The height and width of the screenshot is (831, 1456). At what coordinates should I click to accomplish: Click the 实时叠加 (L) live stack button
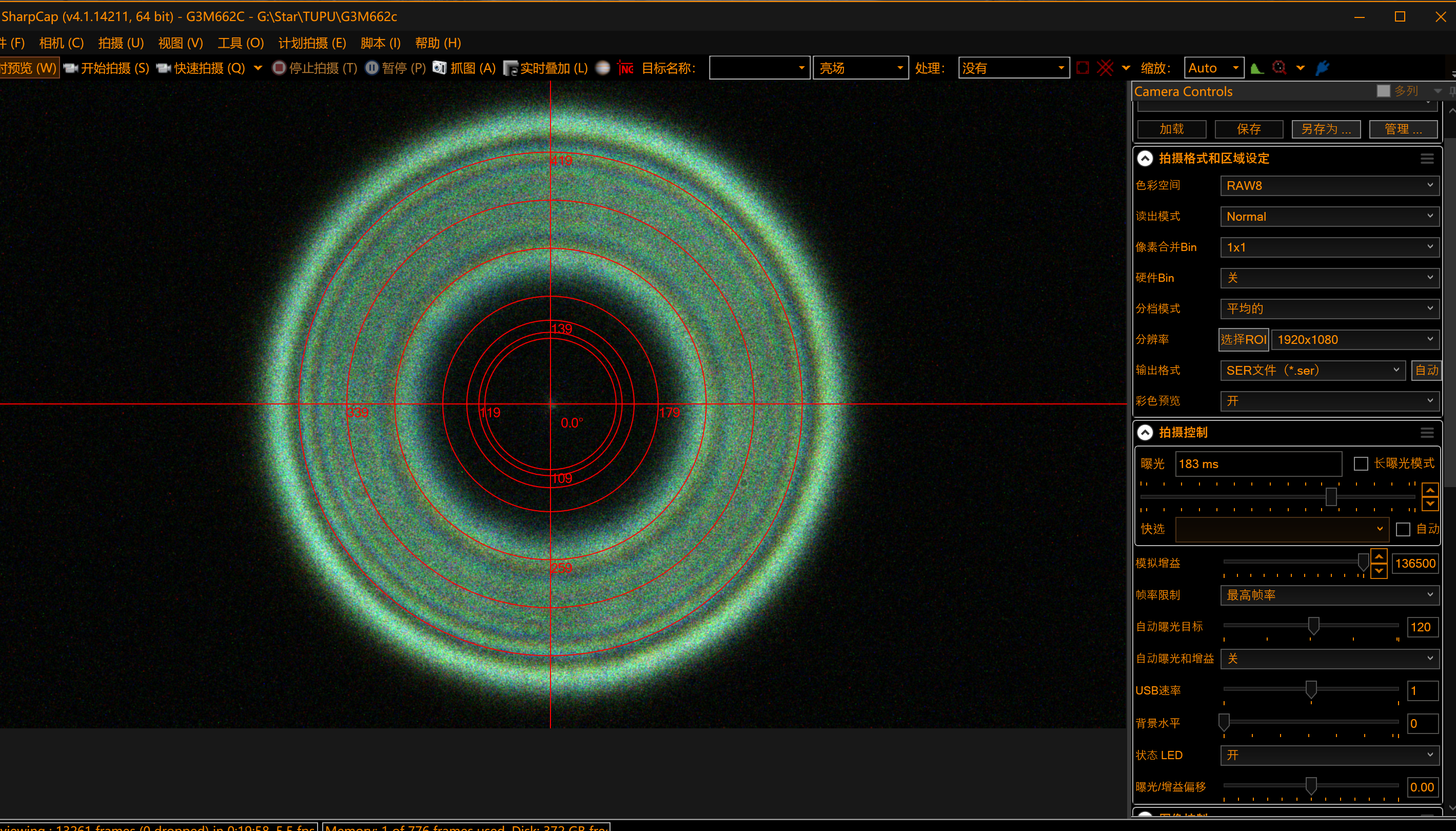546,68
